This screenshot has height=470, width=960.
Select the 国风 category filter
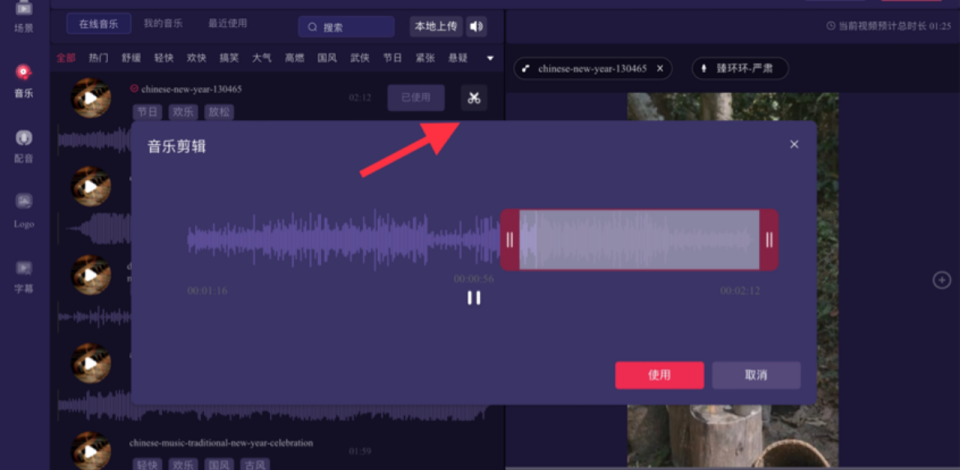327,58
